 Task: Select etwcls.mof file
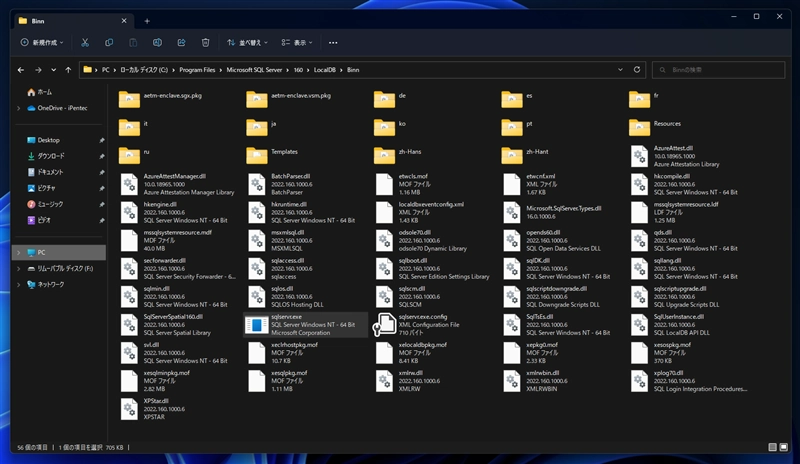pos(403,184)
